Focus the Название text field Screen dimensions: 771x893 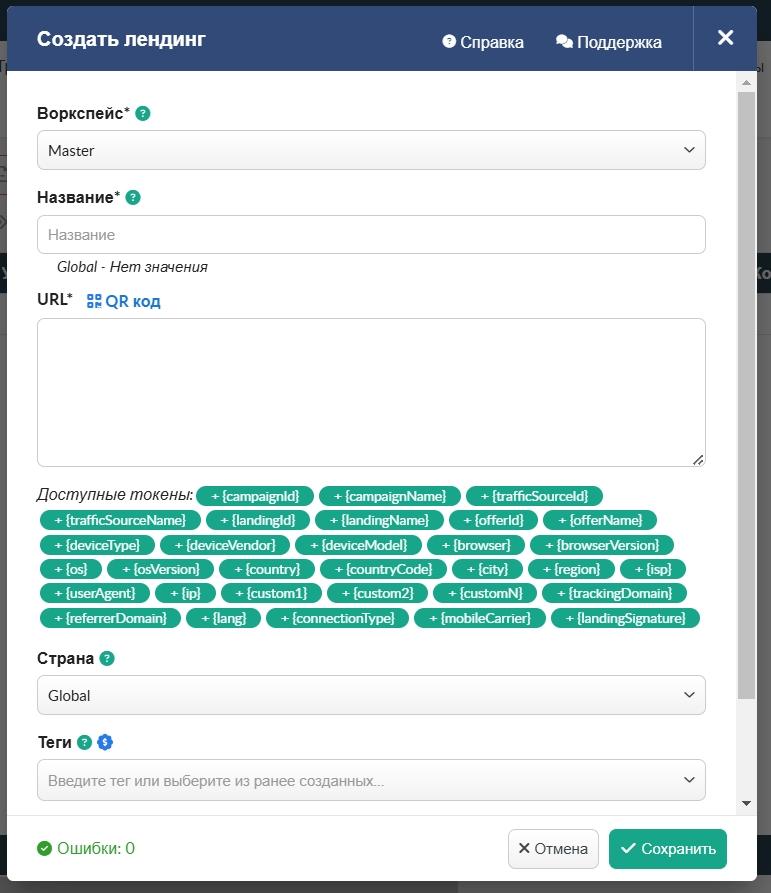click(371, 235)
